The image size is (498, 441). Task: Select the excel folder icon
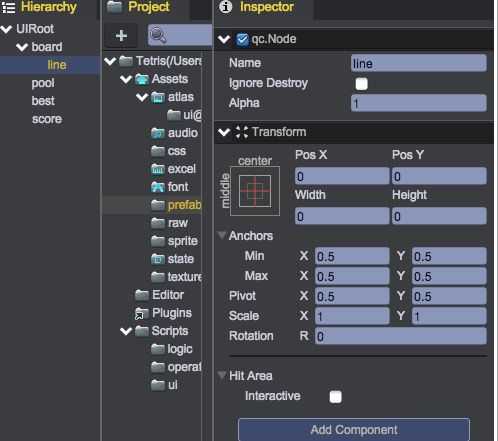(x=158, y=169)
